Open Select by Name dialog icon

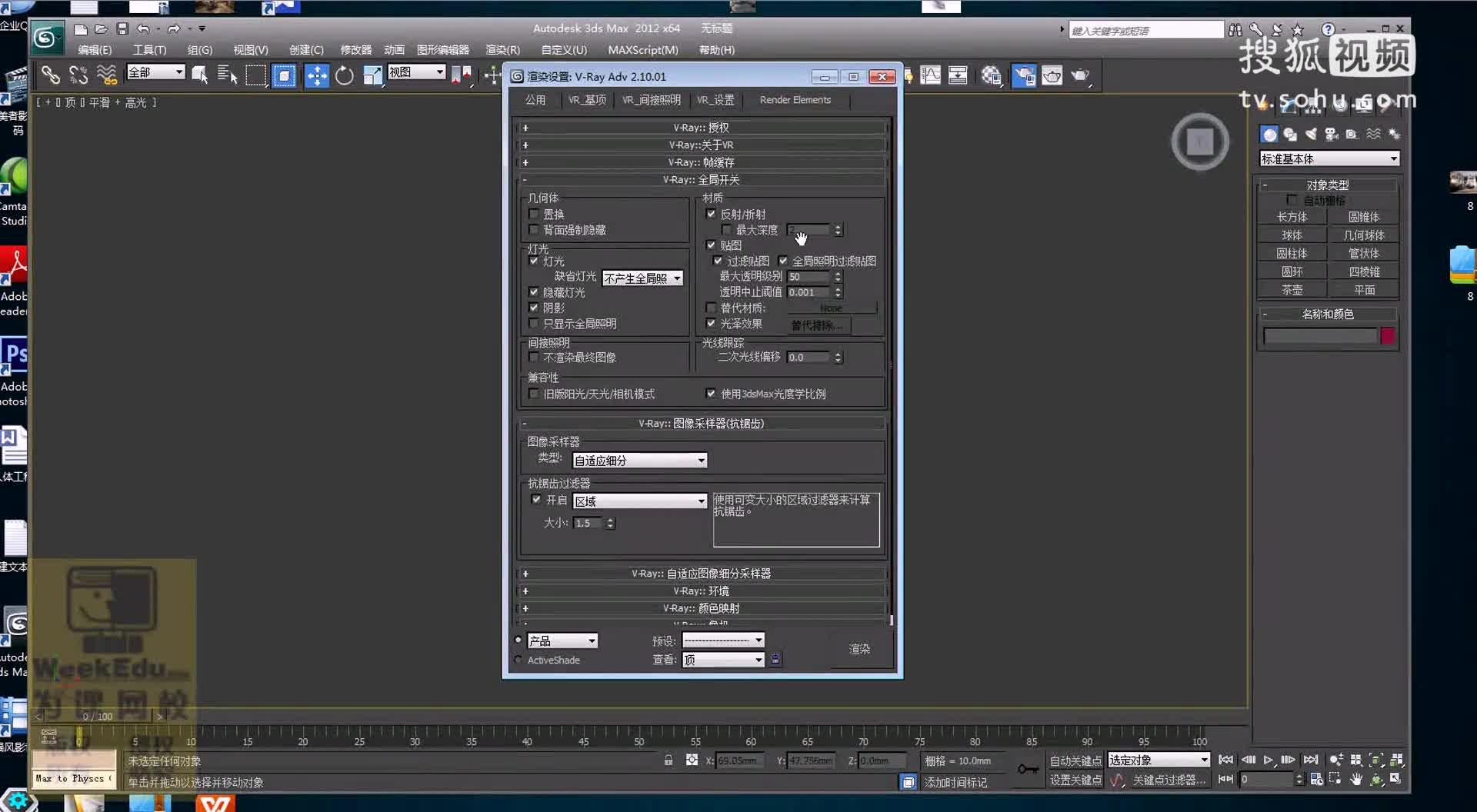(227, 75)
